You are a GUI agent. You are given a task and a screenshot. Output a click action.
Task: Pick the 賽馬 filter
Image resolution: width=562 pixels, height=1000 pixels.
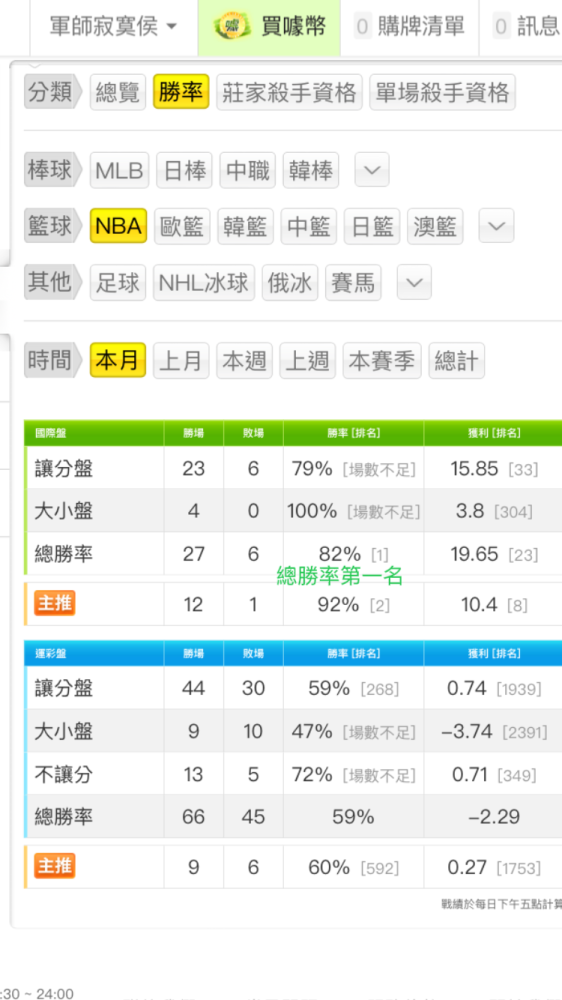point(353,283)
